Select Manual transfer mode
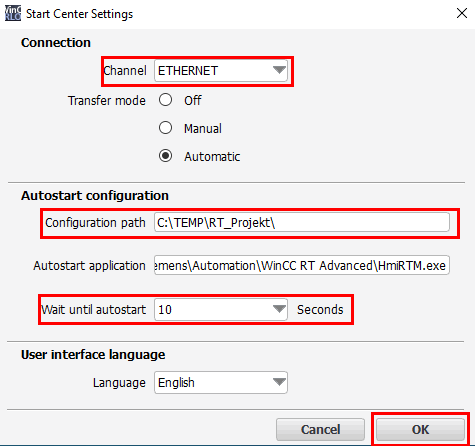475x446 pixels. click(x=165, y=128)
